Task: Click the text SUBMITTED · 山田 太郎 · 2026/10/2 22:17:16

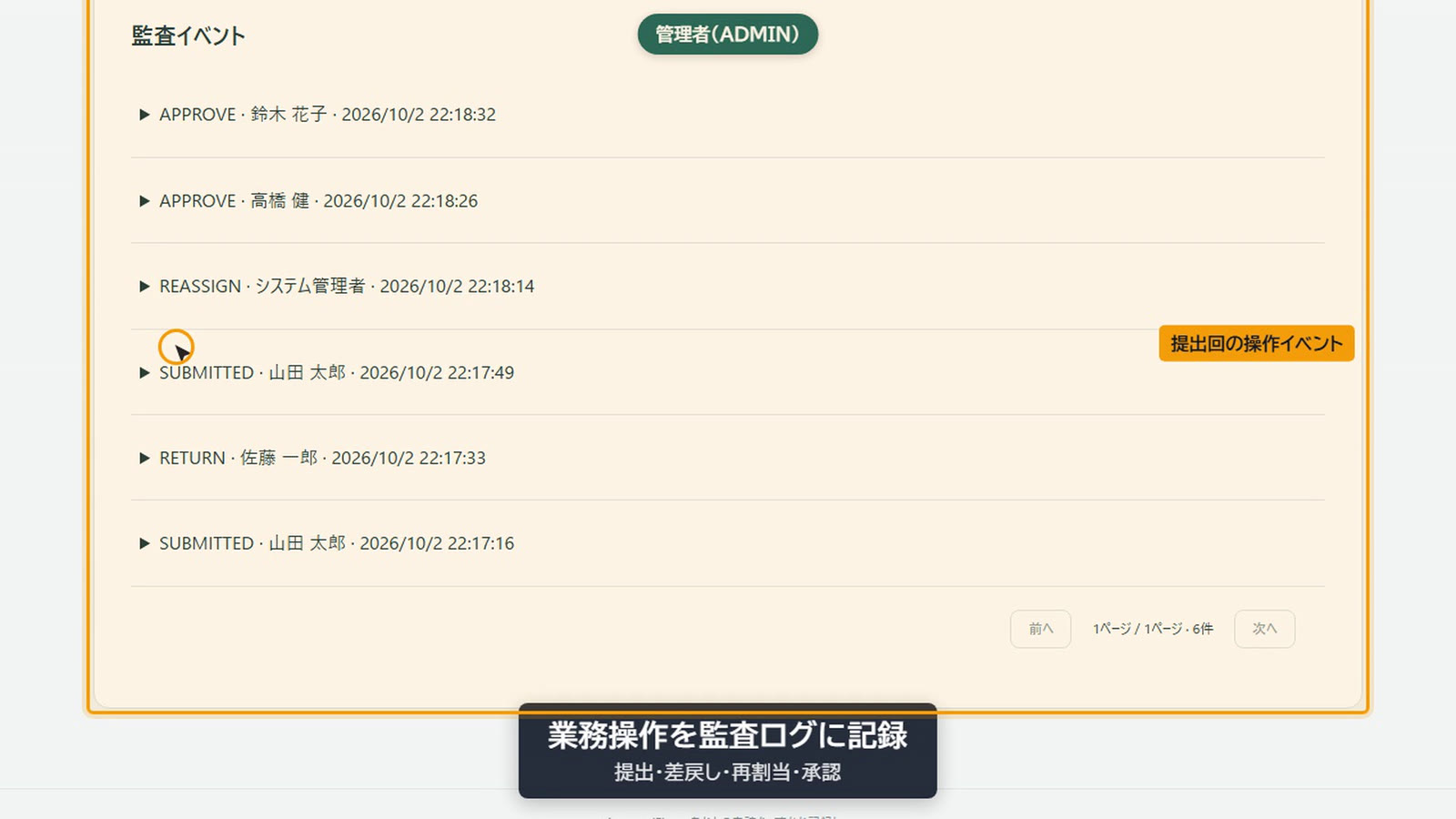Action: pyautogui.click(x=337, y=543)
